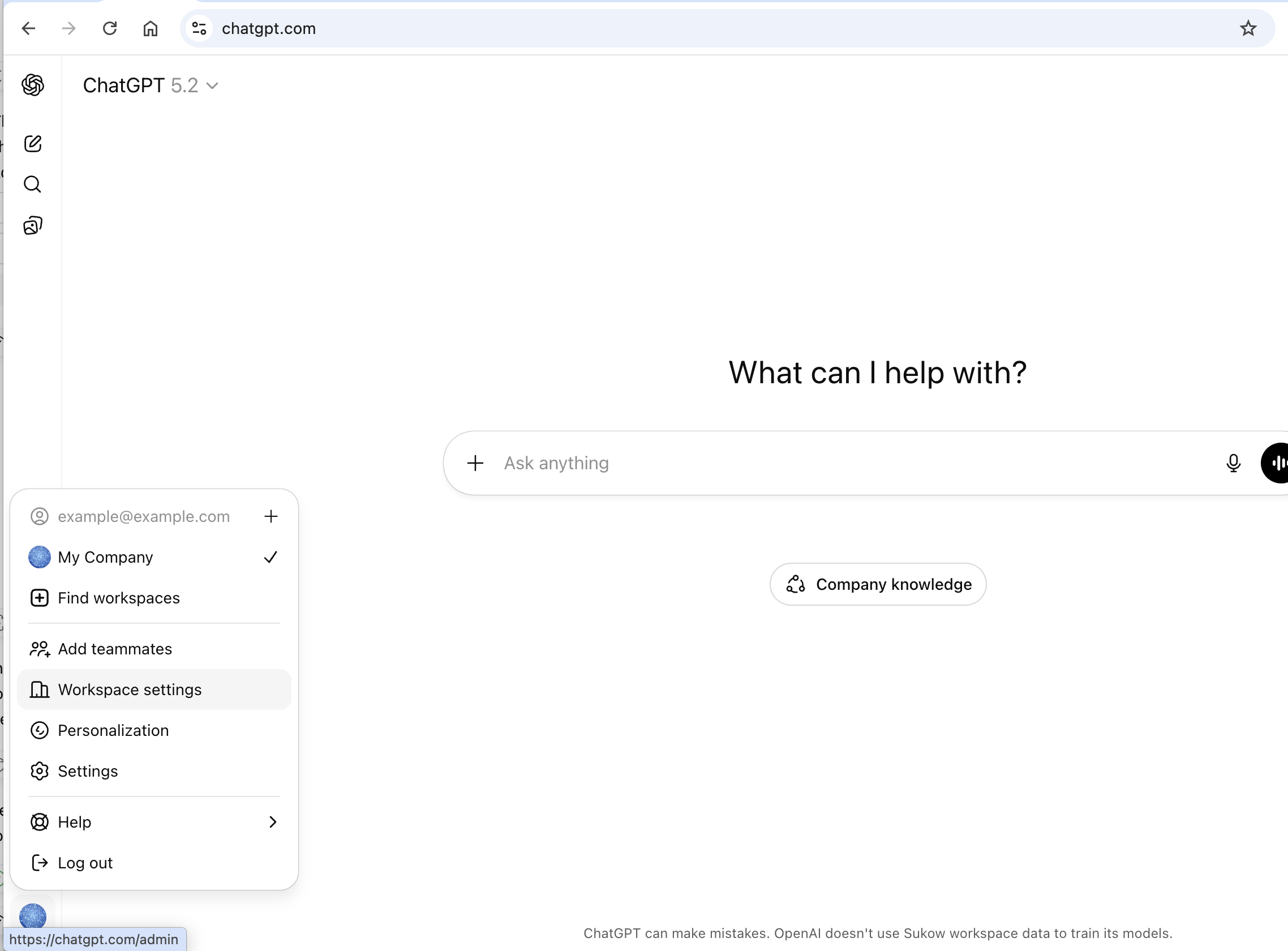Screen dimensions: 1288x951
Task: Open Workspace settings from the account menu
Action: pyautogui.click(x=129, y=689)
